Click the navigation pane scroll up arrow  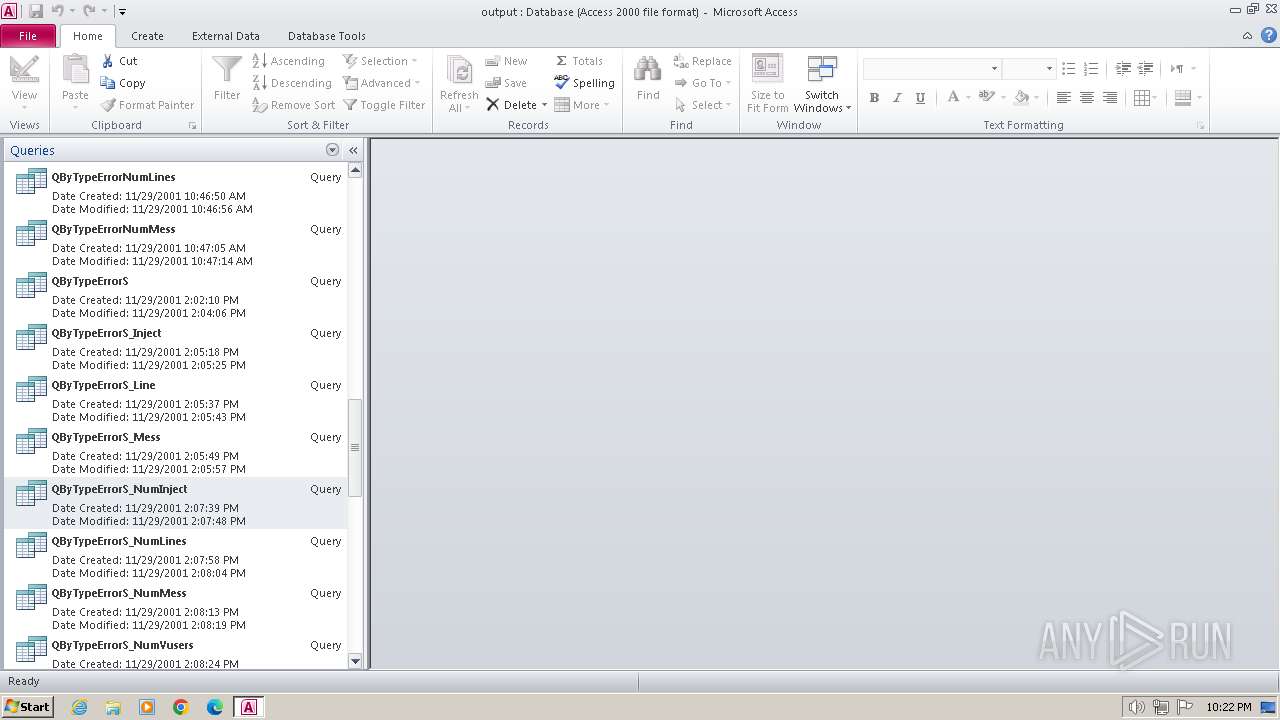[355, 170]
